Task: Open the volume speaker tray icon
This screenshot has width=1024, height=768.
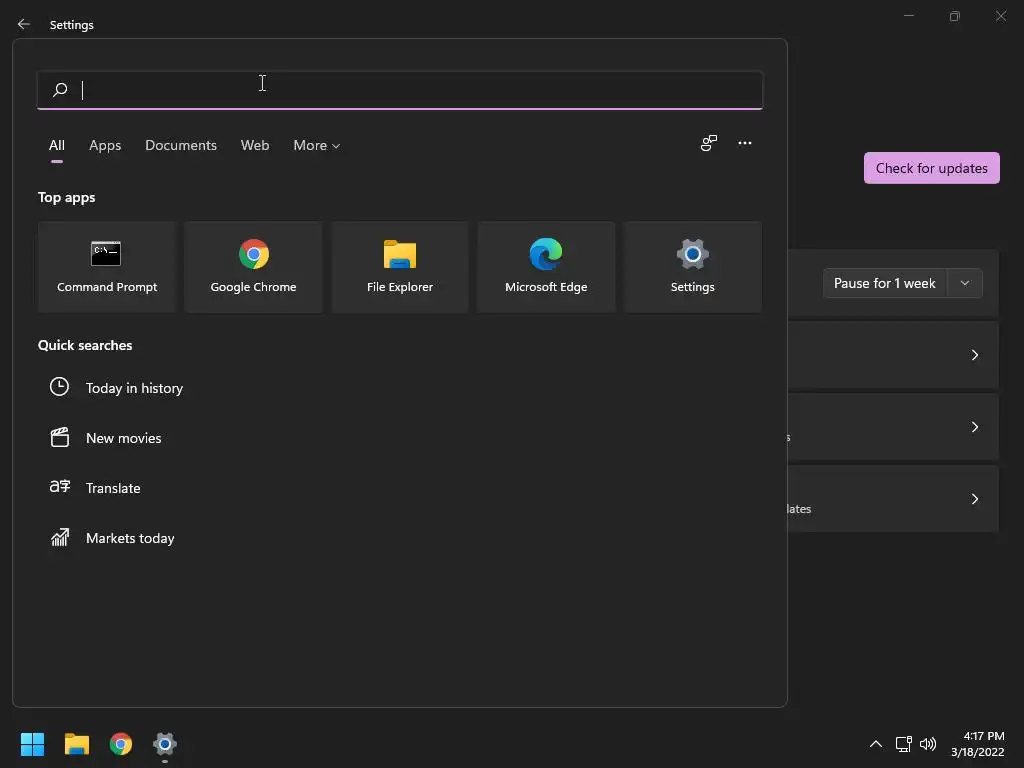Action: [x=927, y=744]
